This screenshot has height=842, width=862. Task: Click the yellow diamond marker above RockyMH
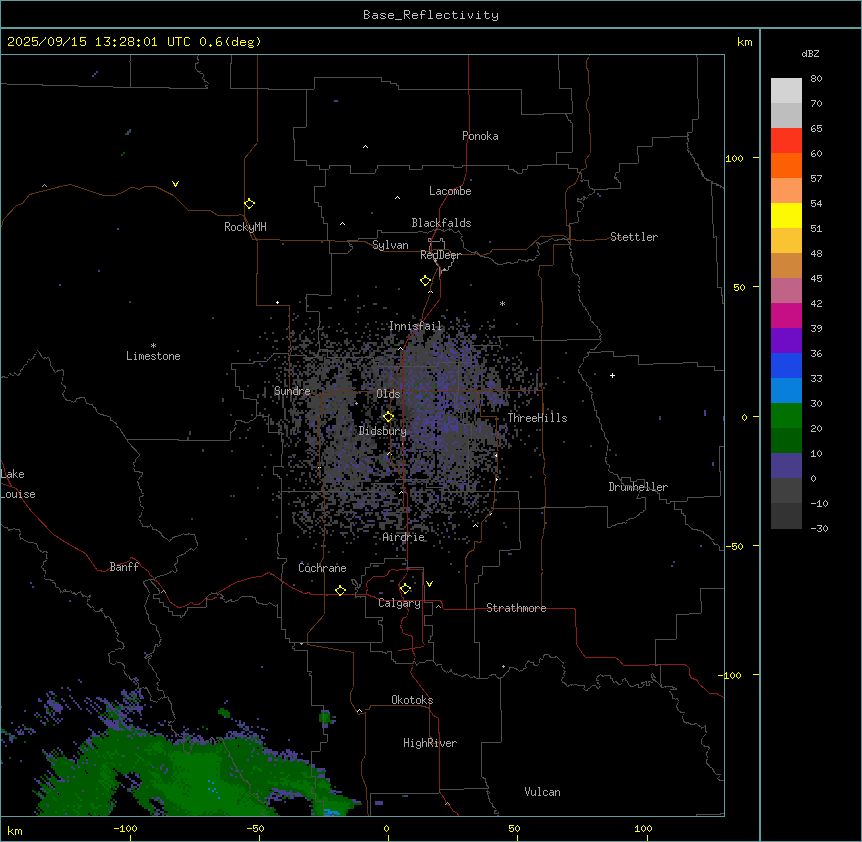[249, 204]
